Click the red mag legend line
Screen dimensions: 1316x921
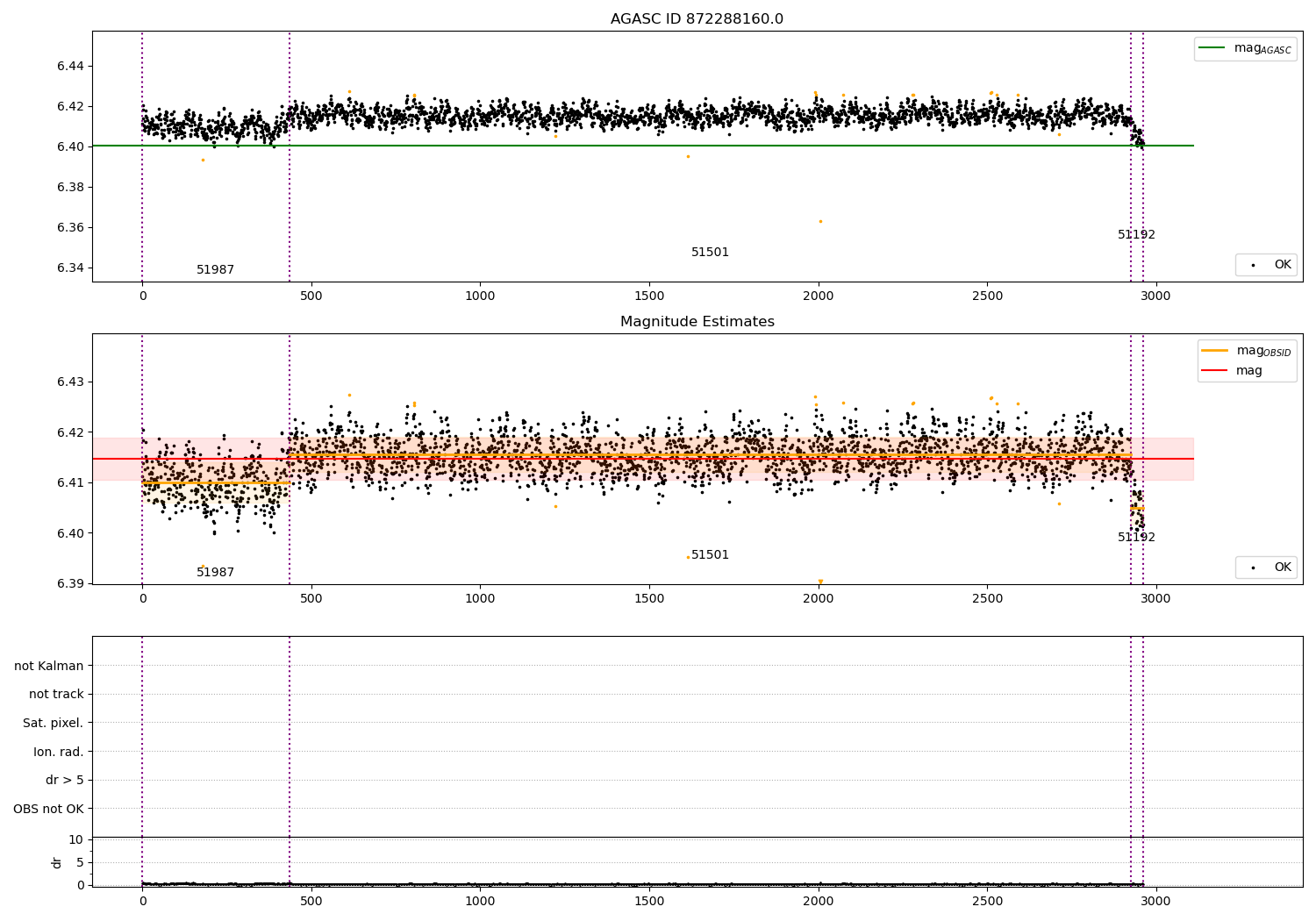[x=1215, y=370]
